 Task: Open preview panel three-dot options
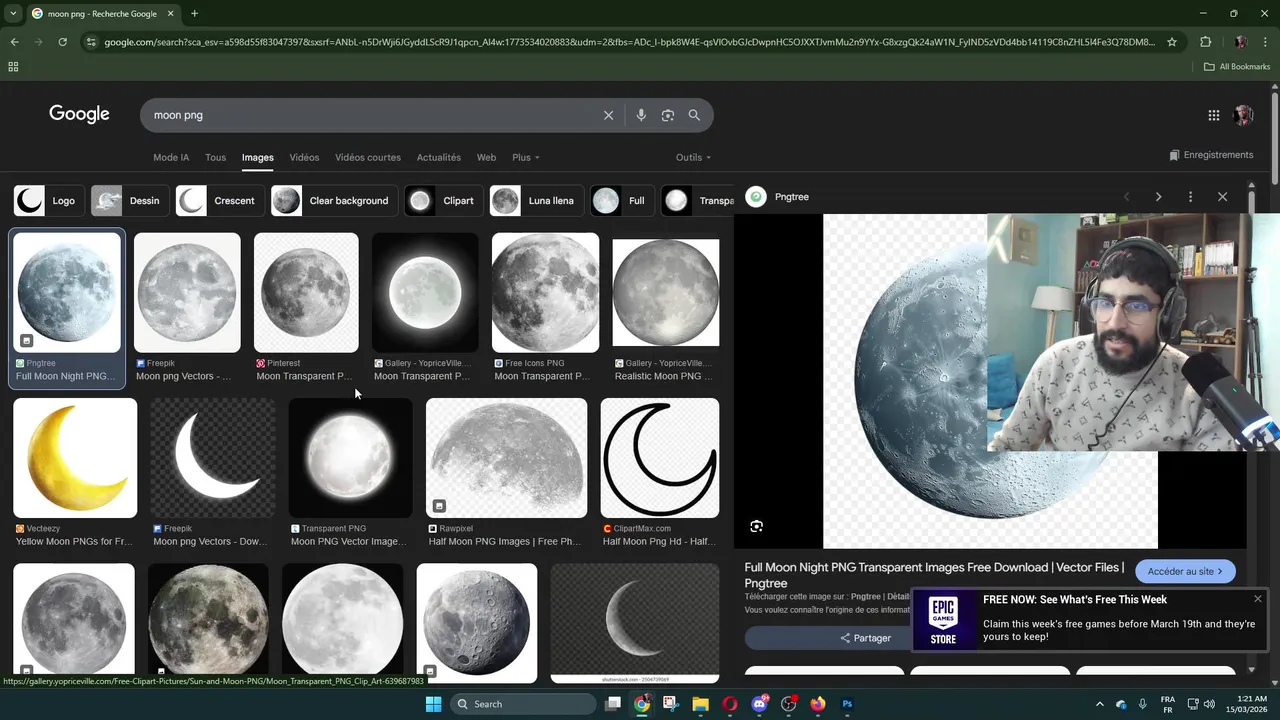point(1190,197)
